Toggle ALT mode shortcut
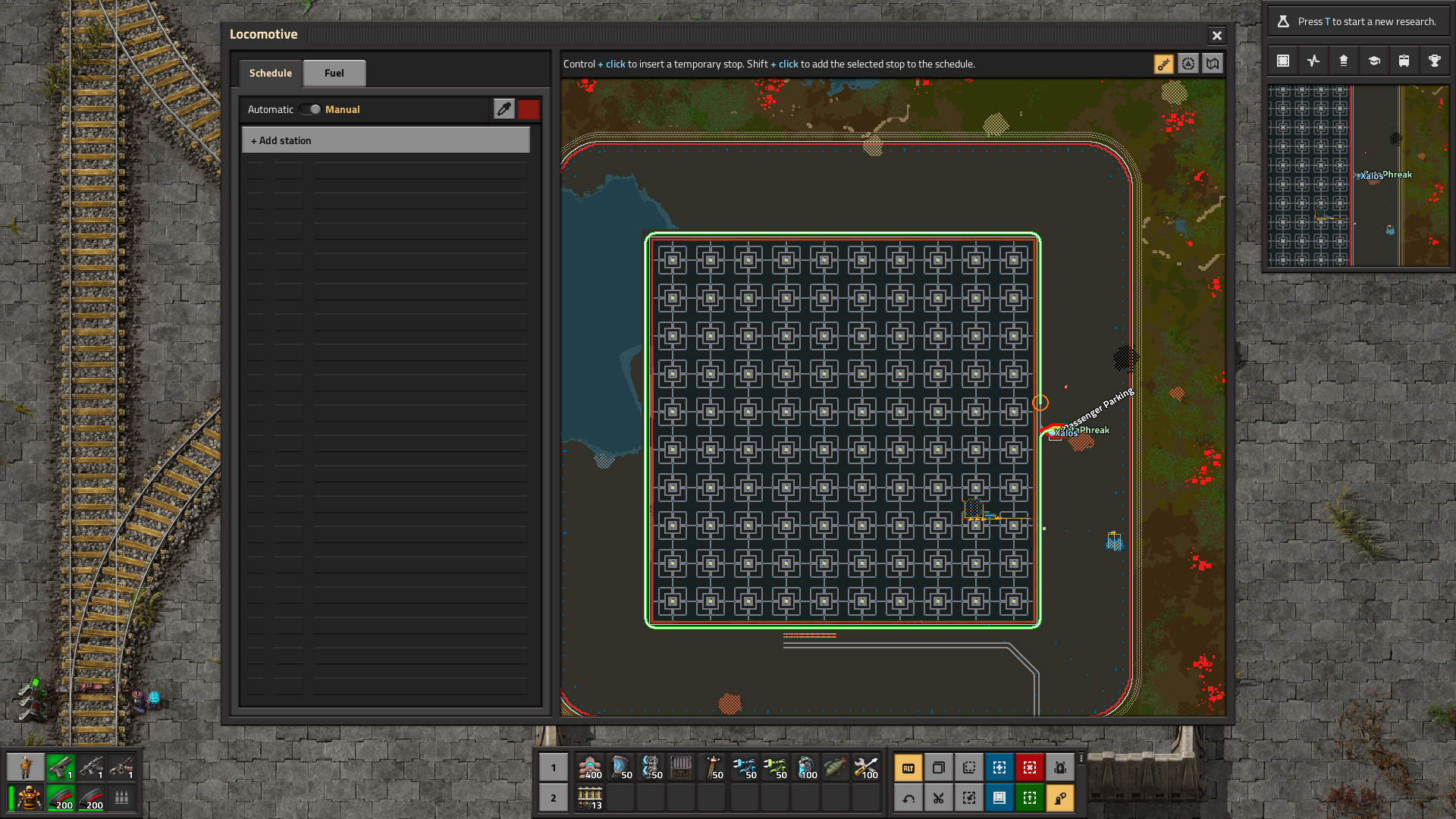The width and height of the screenshot is (1456, 819). coord(908,767)
